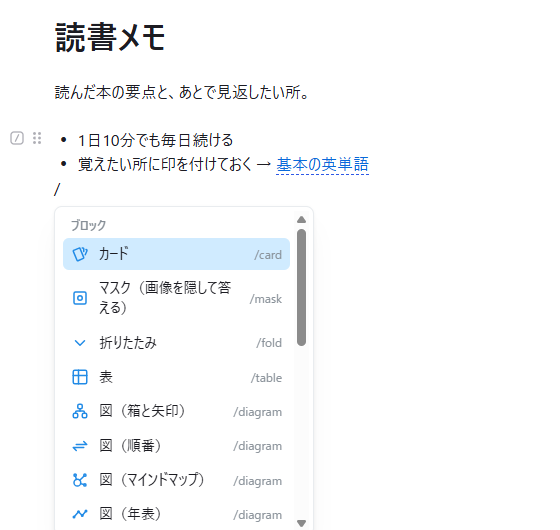Image resolution: width=560 pixels, height=530 pixels.
Task: Click the scroll down arrow of the menu
Action: tap(301, 523)
